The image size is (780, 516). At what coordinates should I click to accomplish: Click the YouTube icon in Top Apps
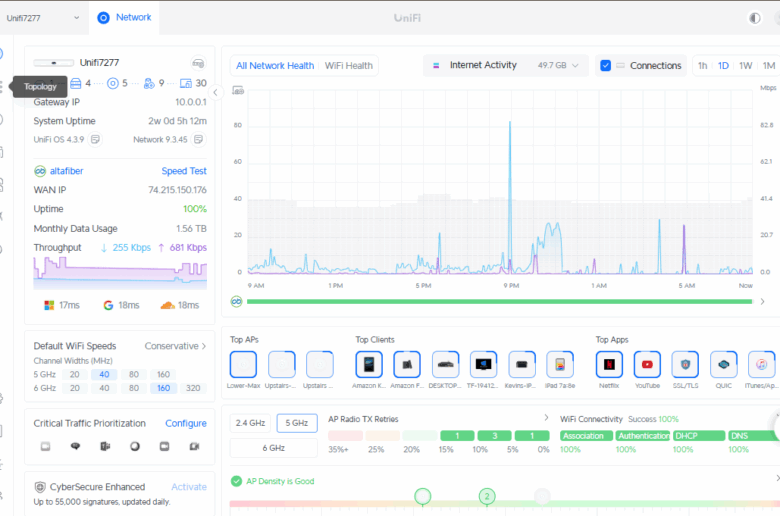click(x=647, y=364)
